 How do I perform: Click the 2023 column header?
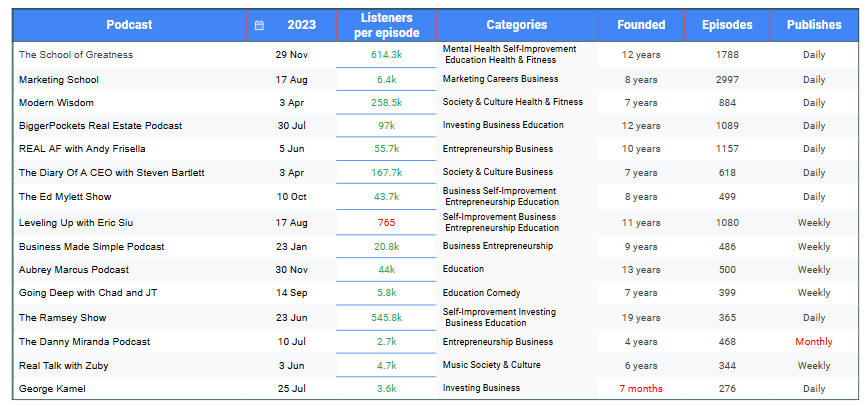click(302, 25)
